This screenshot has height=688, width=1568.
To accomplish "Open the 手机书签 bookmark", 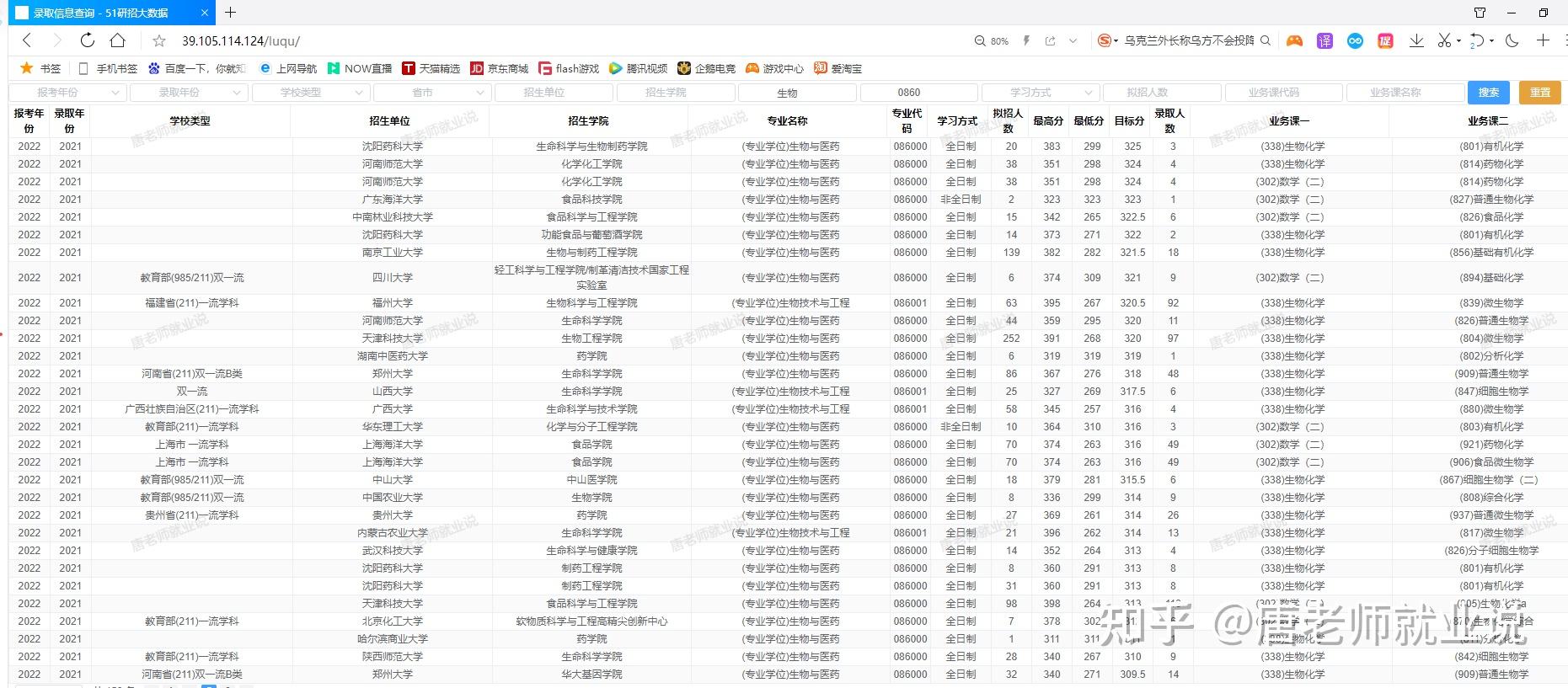I will click(x=107, y=68).
